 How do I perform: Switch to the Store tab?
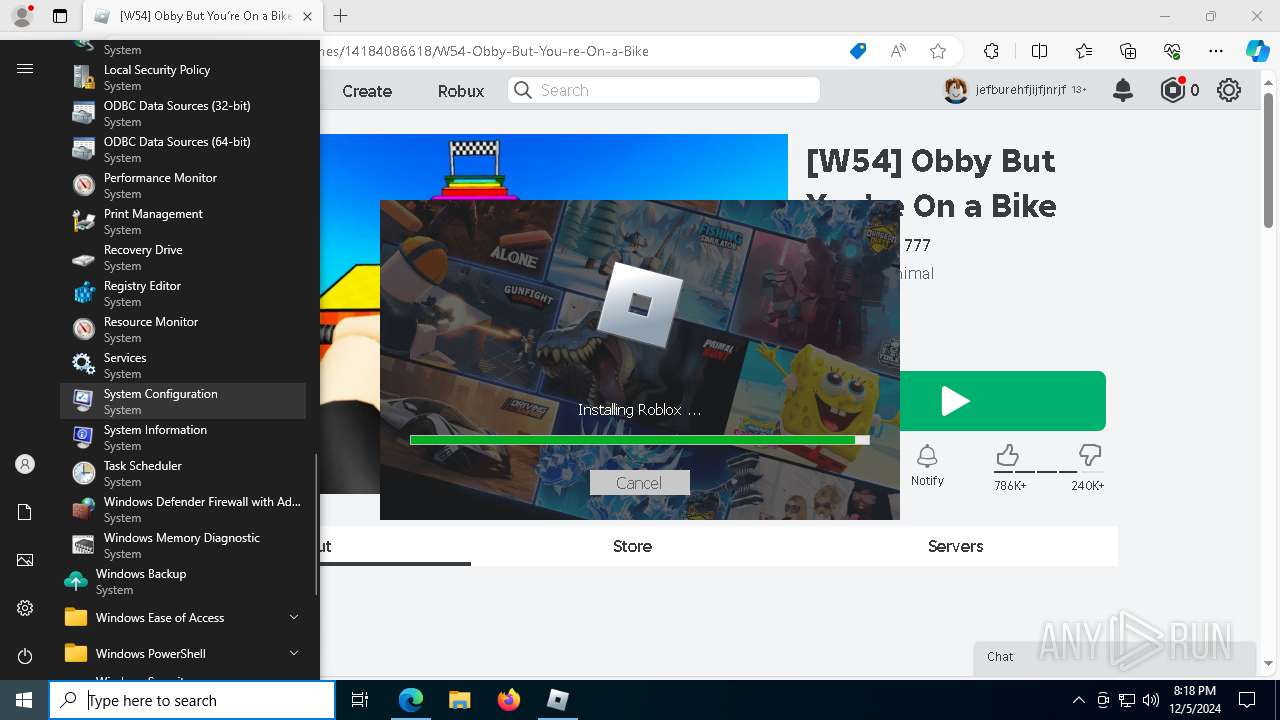(632, 546)
